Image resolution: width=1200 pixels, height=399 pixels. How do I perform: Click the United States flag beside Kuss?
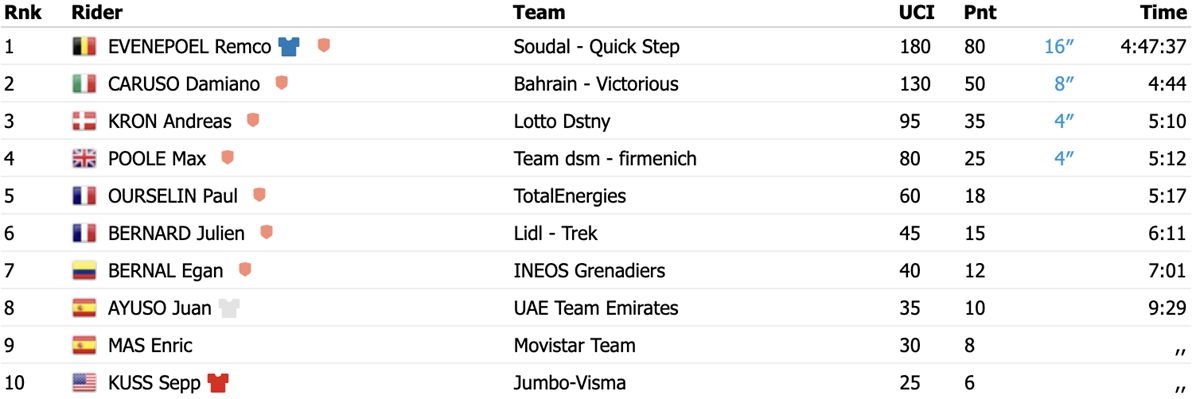[x=84, y=383]
